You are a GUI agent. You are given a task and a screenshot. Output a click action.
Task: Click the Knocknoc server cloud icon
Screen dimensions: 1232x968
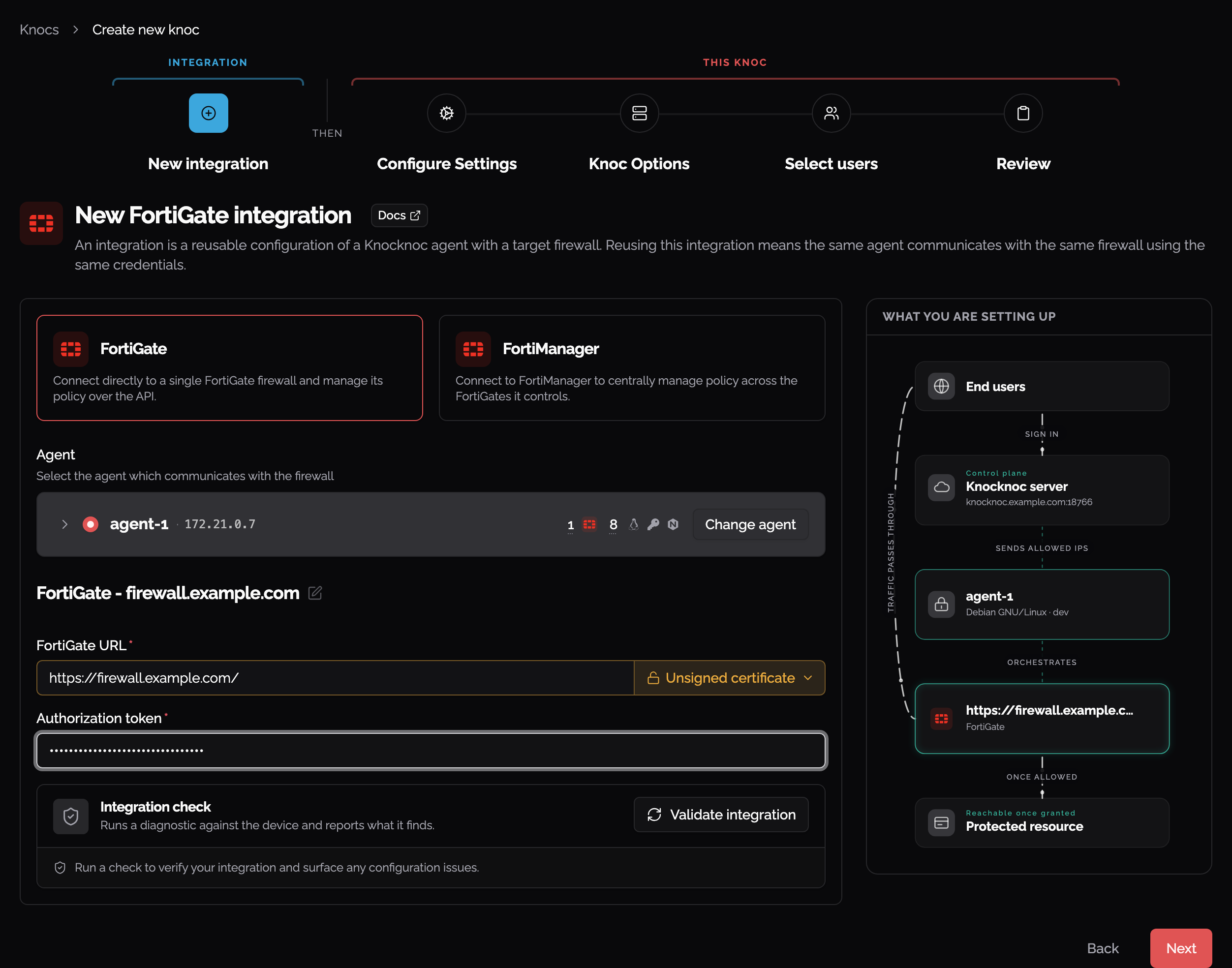pyautogui.click(x=941, y=487)
